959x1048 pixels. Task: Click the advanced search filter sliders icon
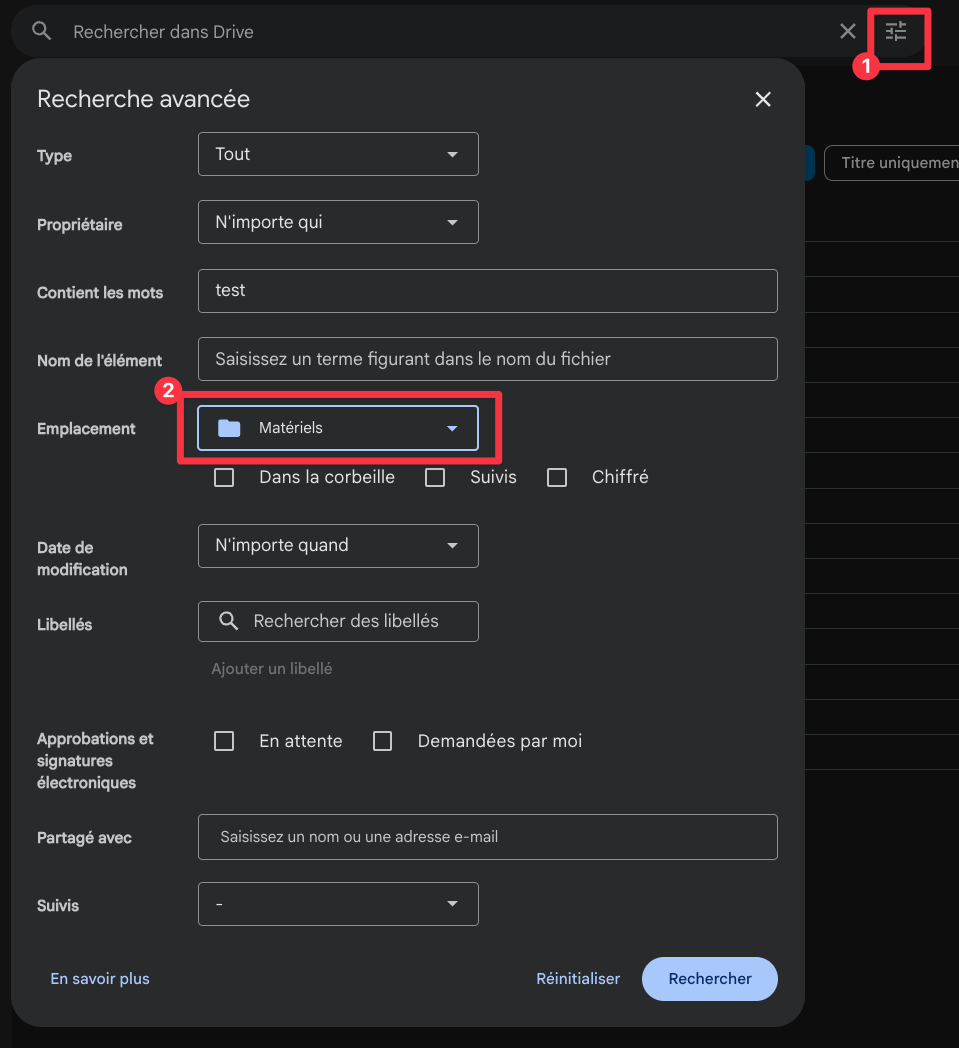coord(896,32)
